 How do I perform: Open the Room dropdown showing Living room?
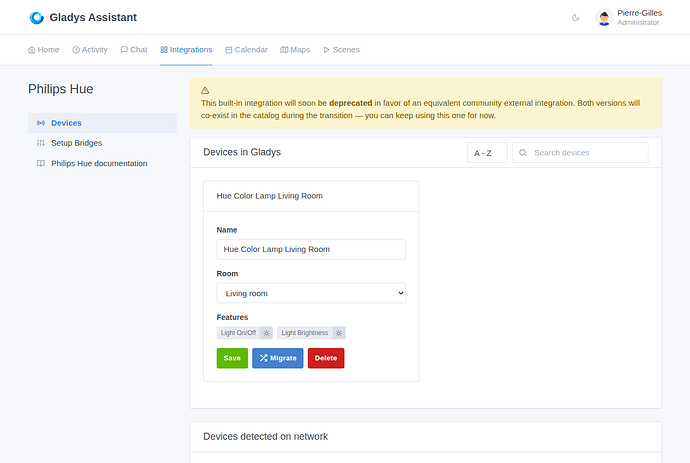[x=311, y=293]
